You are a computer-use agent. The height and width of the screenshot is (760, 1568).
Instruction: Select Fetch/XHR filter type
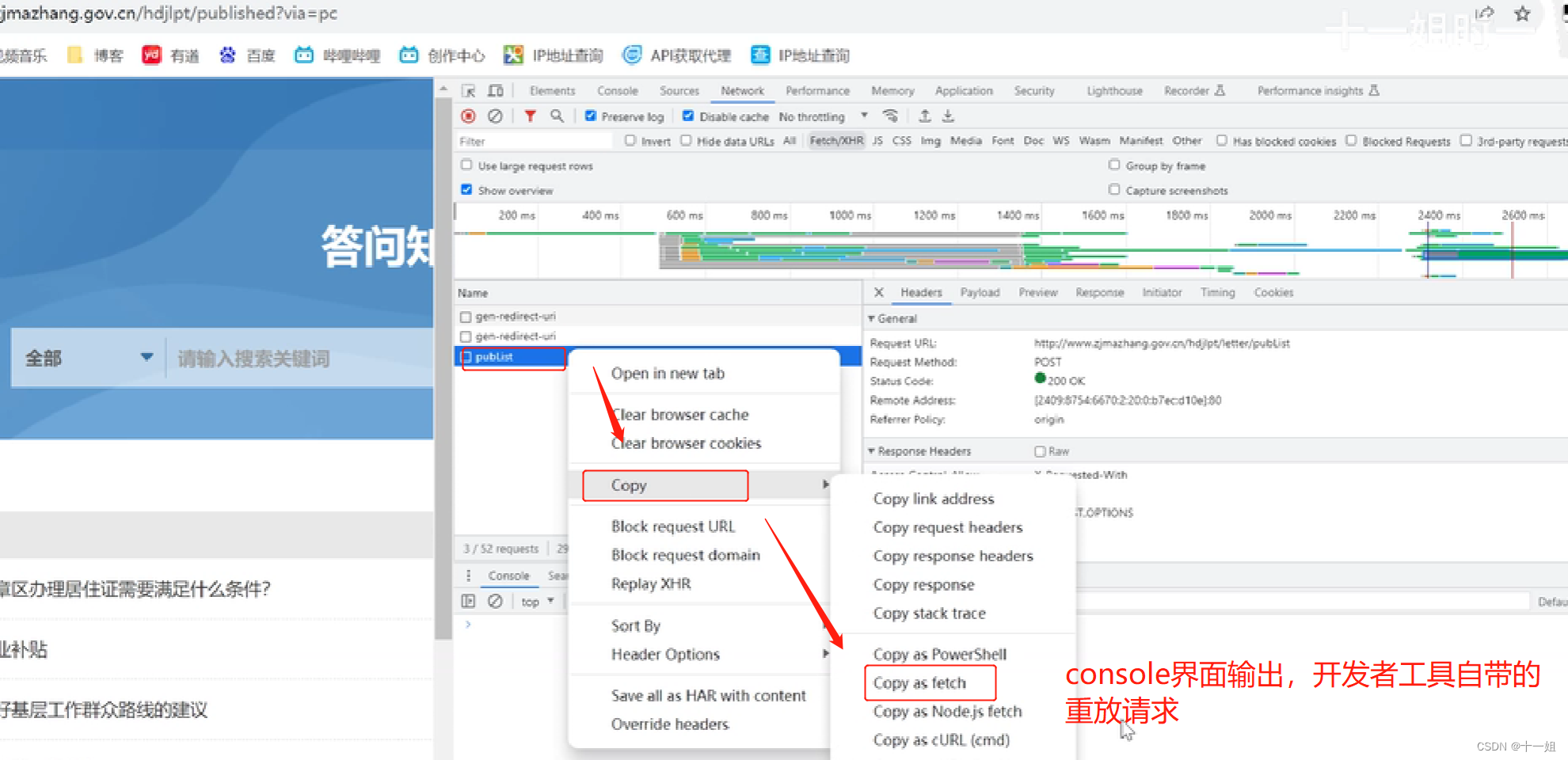coord(836,141)
